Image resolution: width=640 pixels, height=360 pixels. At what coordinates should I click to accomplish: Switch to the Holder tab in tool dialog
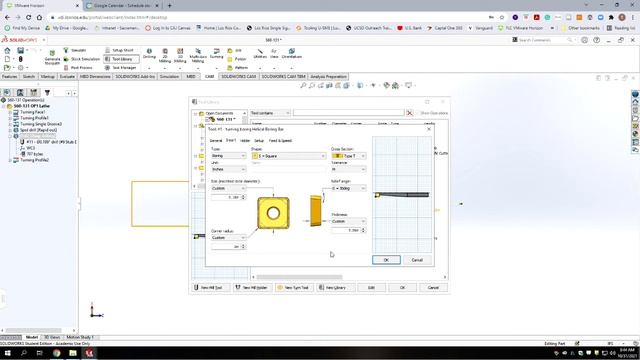pyautogui.click(x=245, y=140)
